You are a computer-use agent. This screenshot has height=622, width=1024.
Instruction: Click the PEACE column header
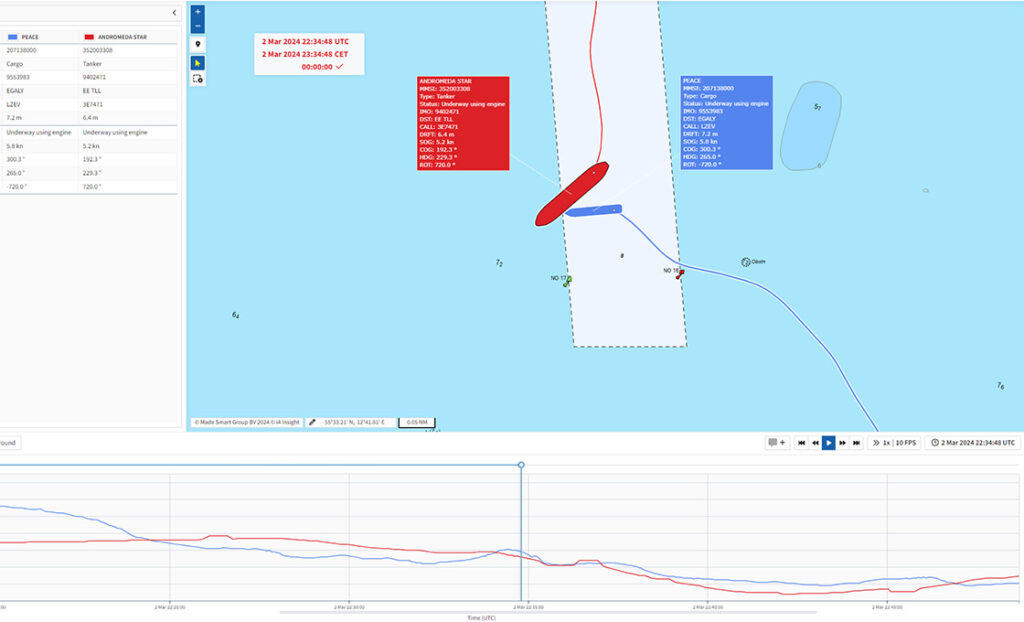[x=30, y=37]
